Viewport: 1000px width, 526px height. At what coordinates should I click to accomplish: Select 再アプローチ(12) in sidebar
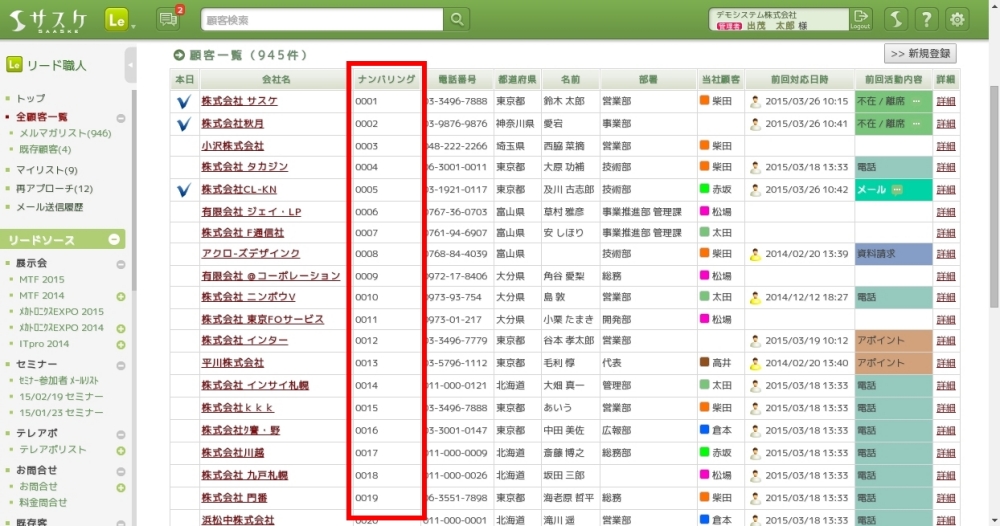pyautogui.click(x=54, y=188)
